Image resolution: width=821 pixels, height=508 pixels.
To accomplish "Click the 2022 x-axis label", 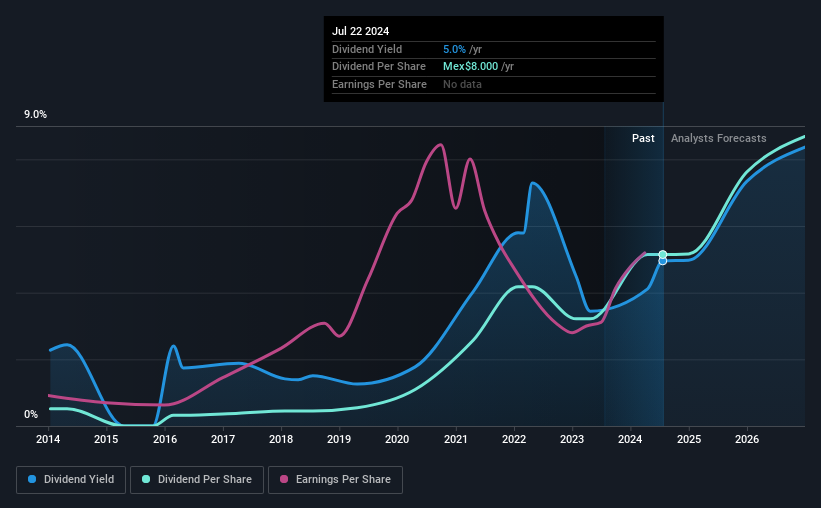I will point(514,439).
